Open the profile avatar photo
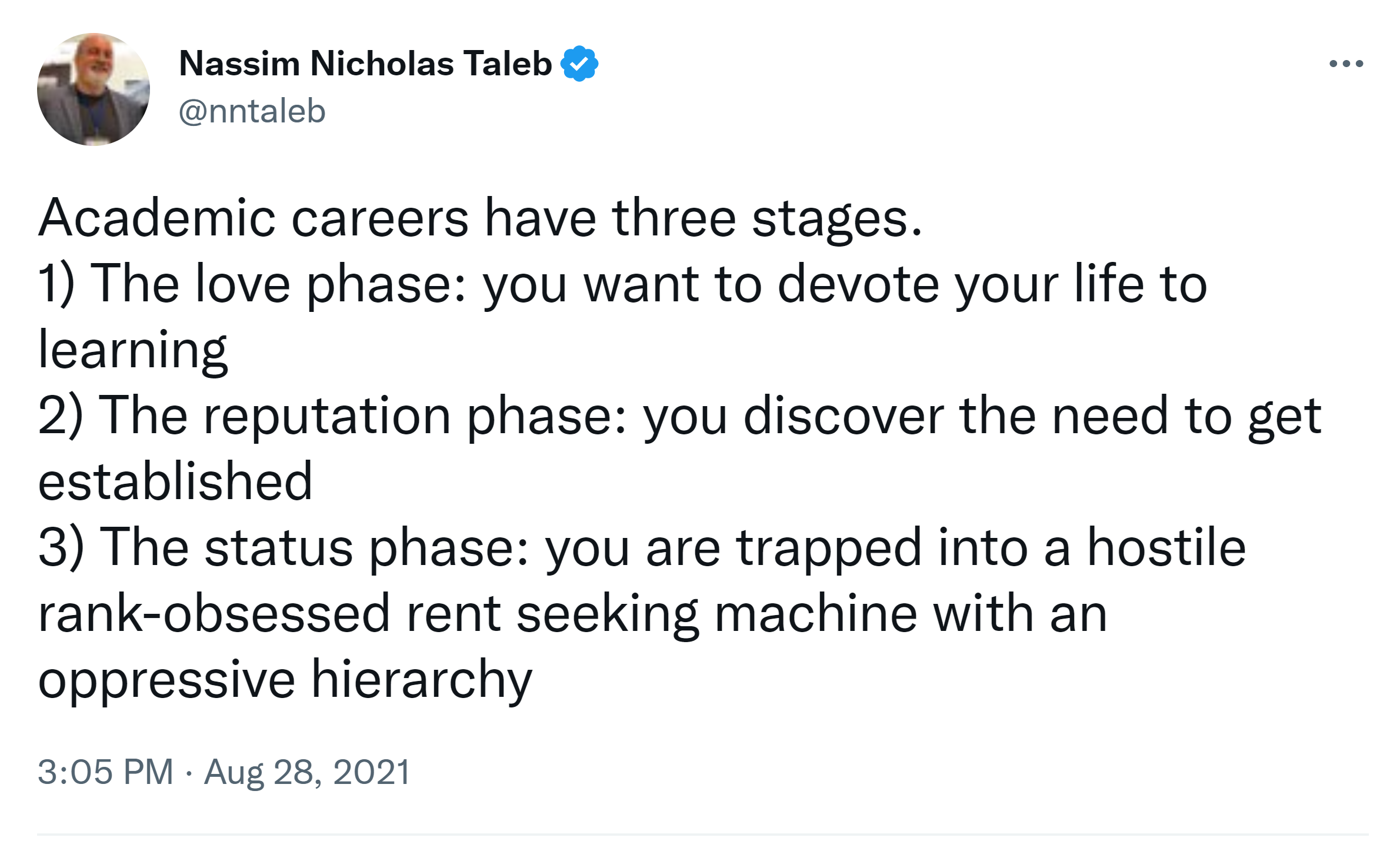 click(x=94, y=89)
